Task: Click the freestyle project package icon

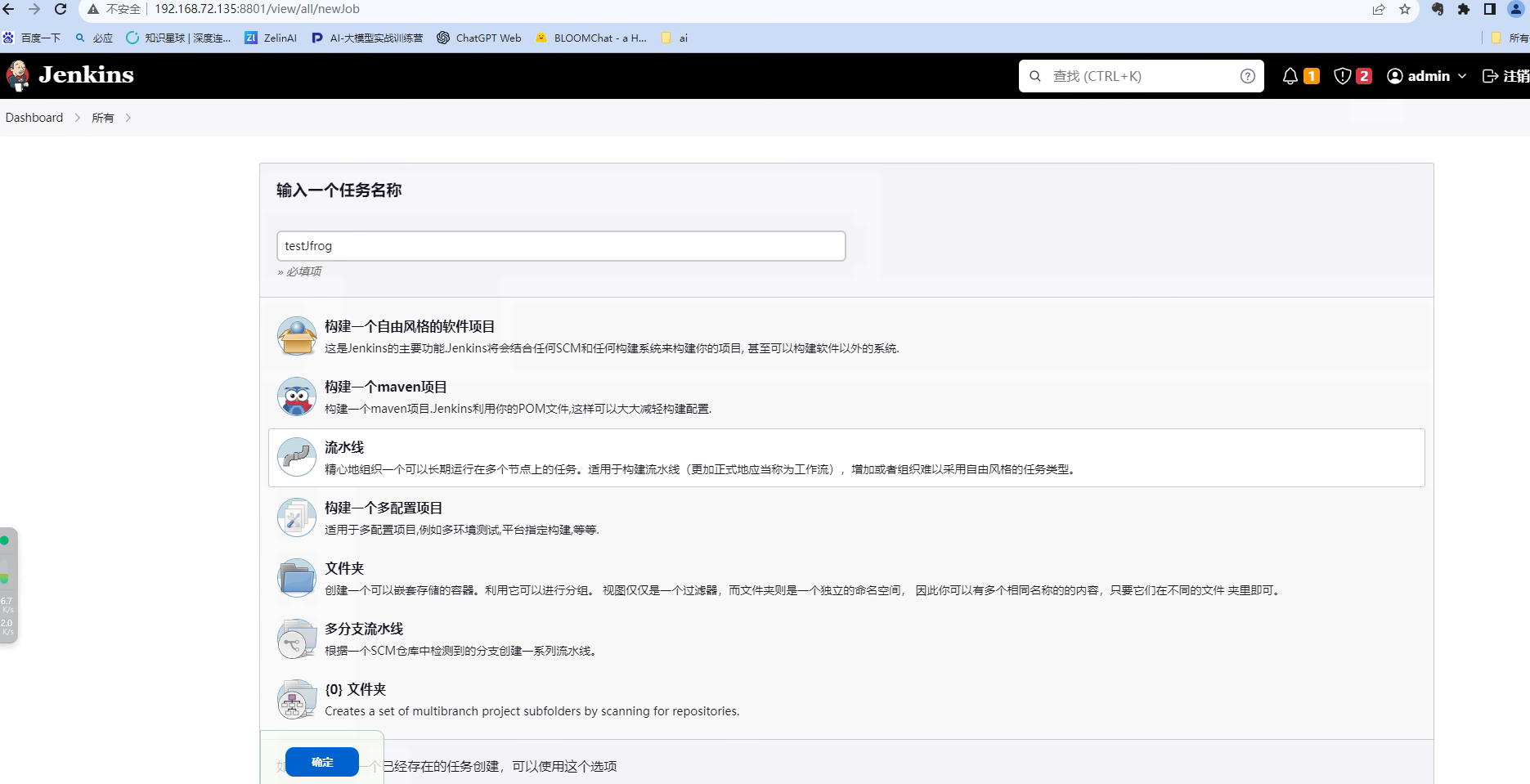Action: pyautogui.click(x=296, y=335)
